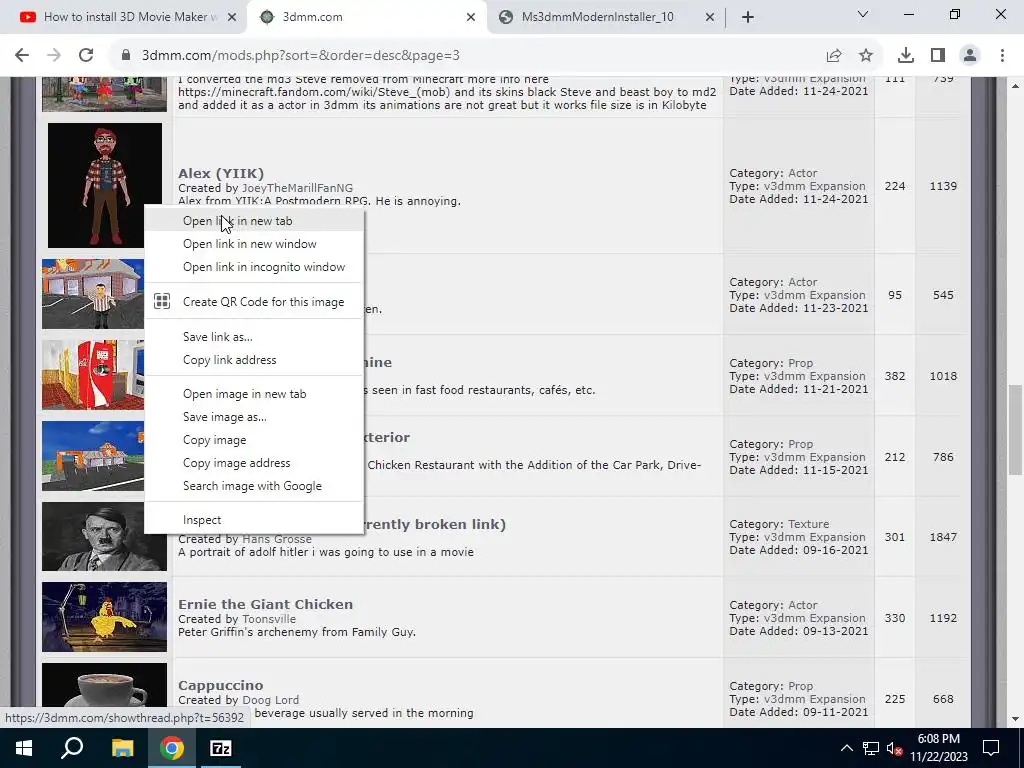Select Search image with Google

pyautogui.click(x=254, y=485)
